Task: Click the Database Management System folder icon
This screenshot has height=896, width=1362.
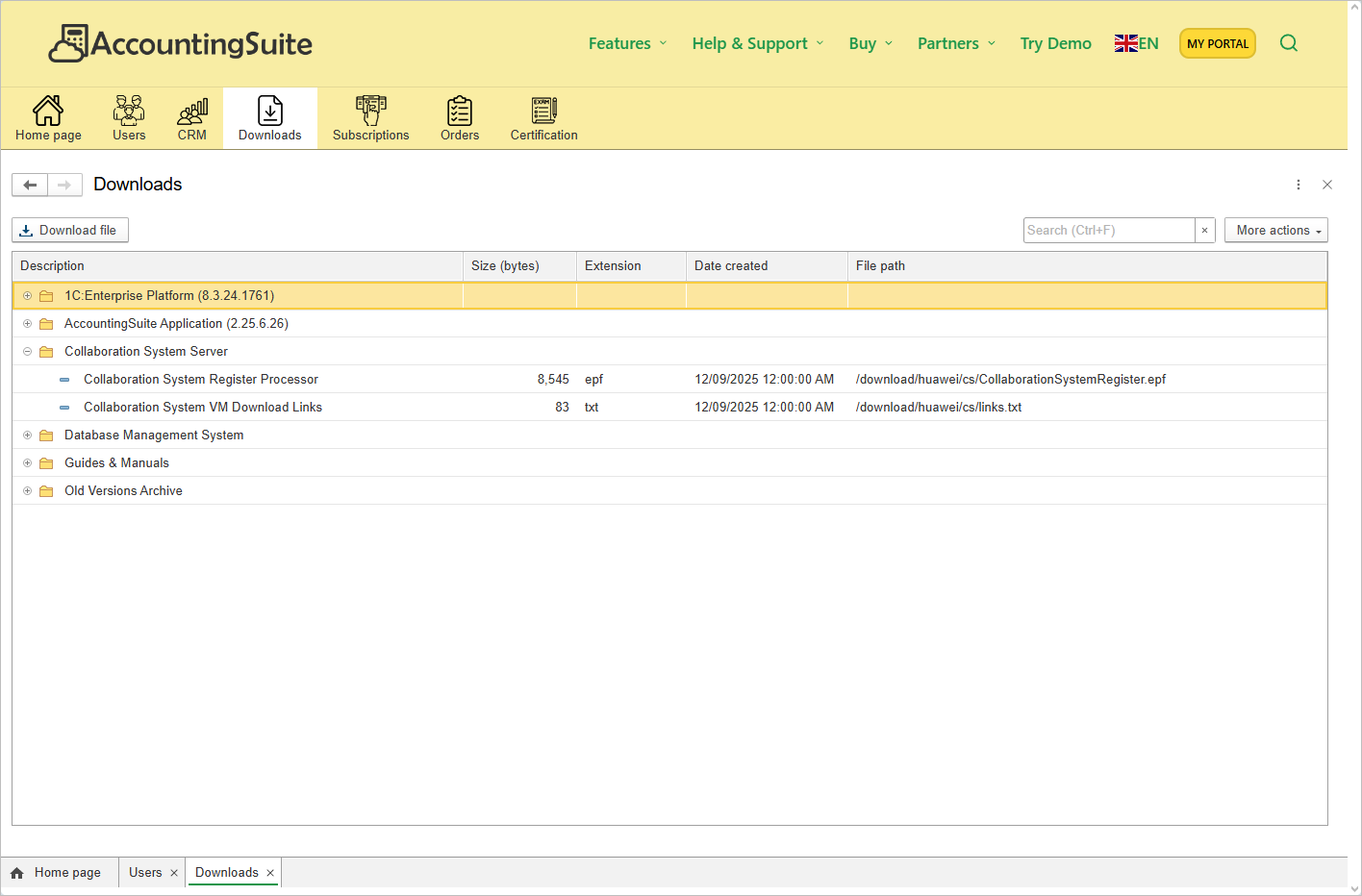Action: [46, 436]
